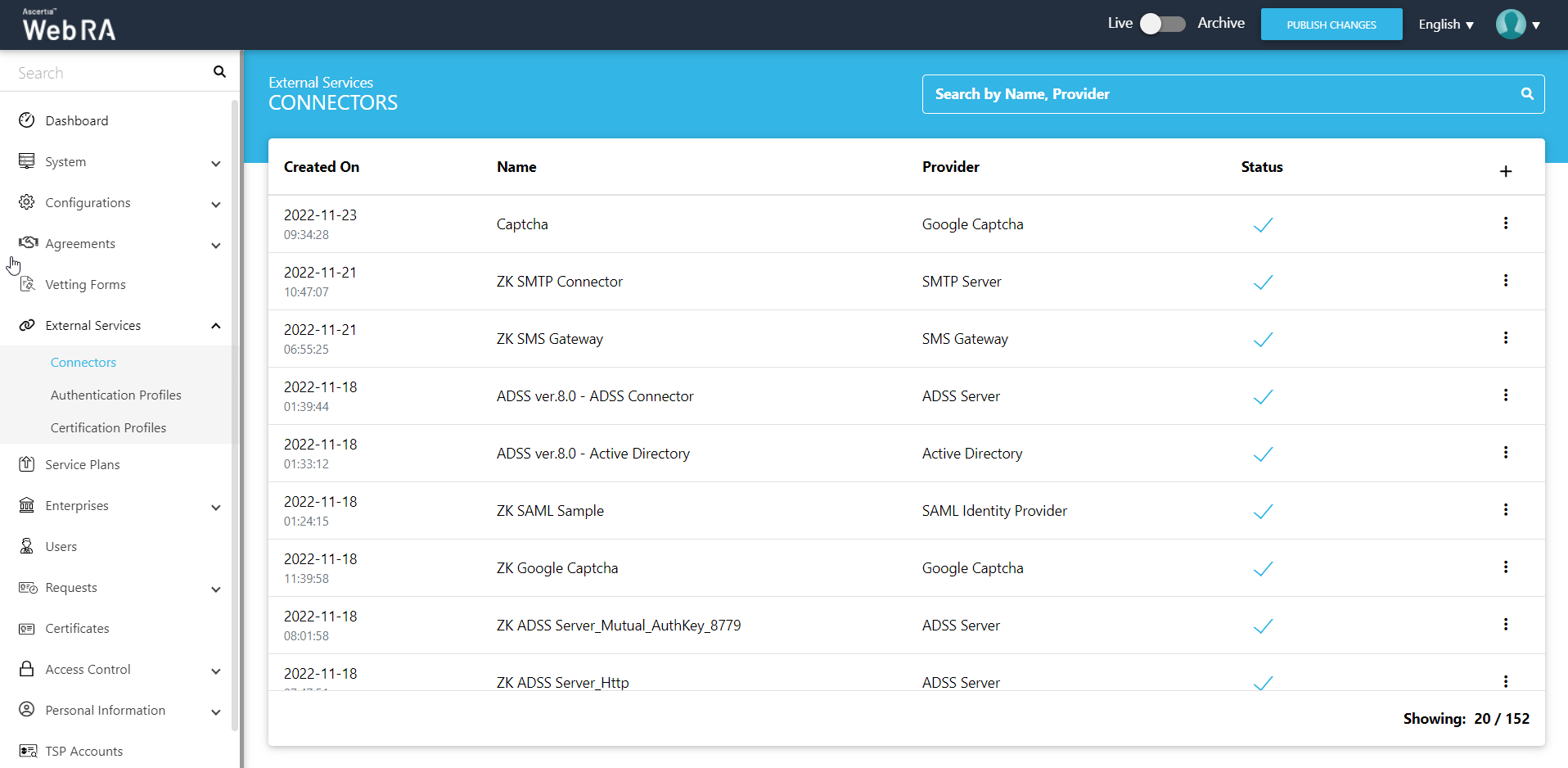The width and height of the screenshot is (1568, 768).
Task: Open Dashboard from the sidebar
Action: pyautogui.click(x=77, y=120)
